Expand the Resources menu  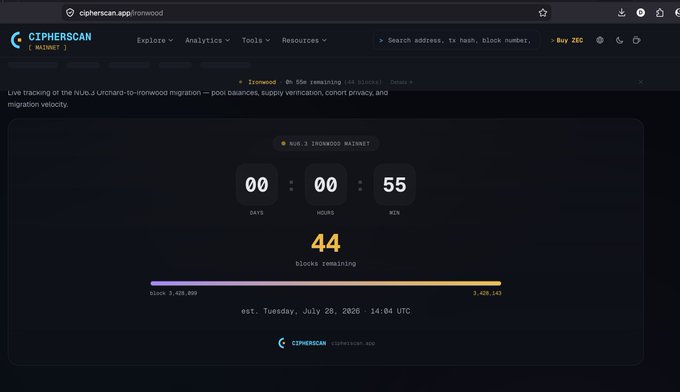(x=304, y=40)
